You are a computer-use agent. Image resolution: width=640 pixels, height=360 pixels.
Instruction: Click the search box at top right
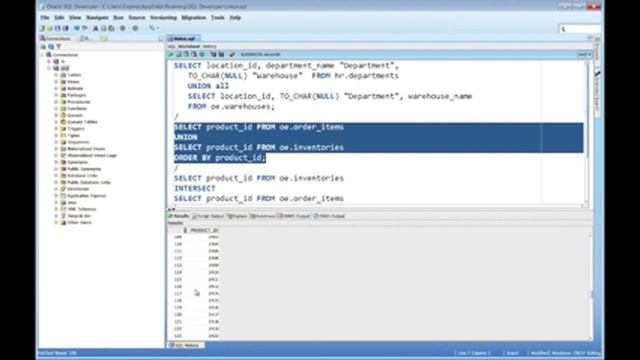580,29
